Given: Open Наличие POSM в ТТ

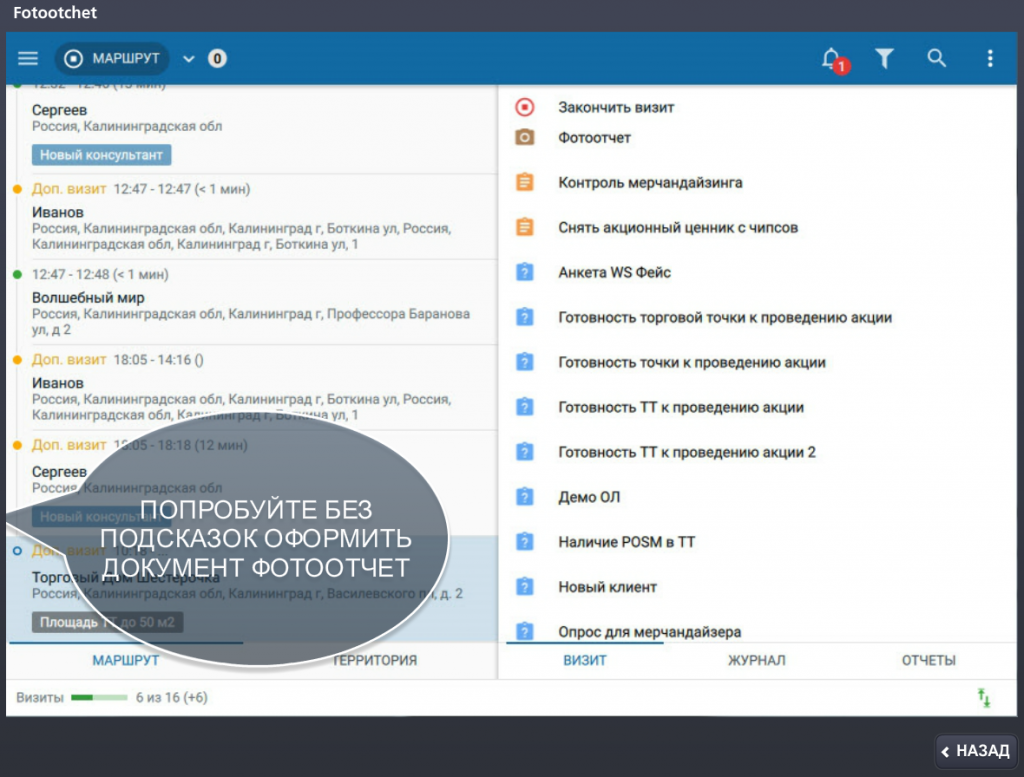Looking at the screenshot, I should coord(626,543).
